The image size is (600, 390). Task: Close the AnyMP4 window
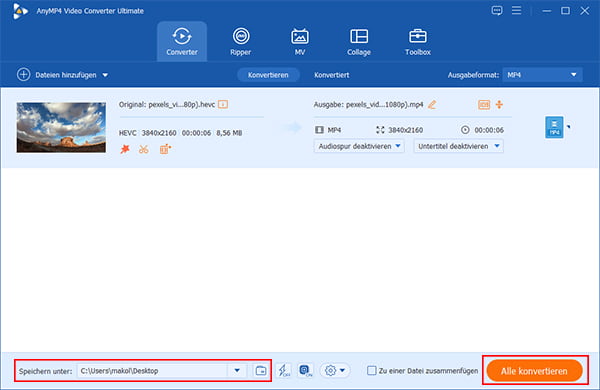(x=584, y=11)
